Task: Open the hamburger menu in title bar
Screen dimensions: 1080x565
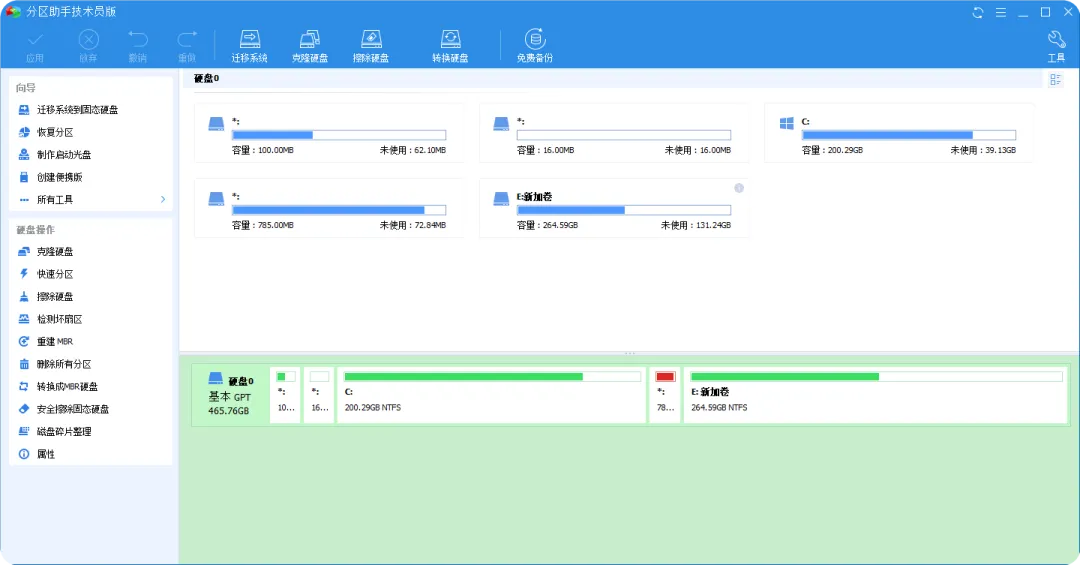Action: 1001,12
